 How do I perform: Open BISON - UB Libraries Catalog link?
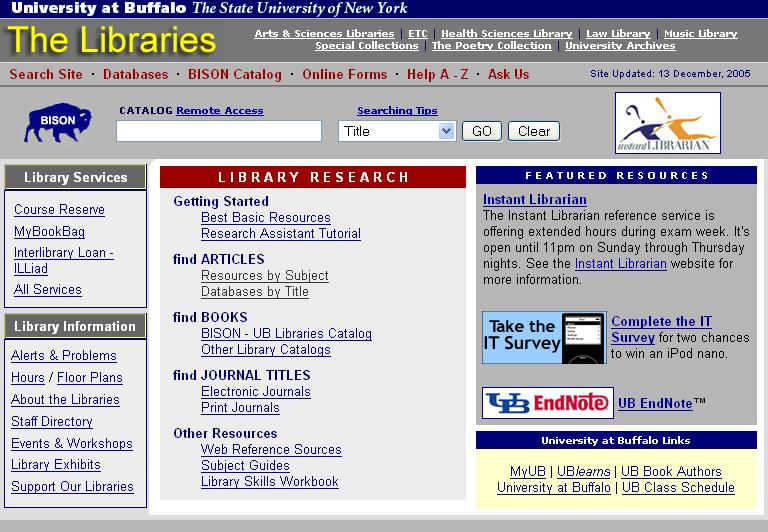click(x=287, y=334)
